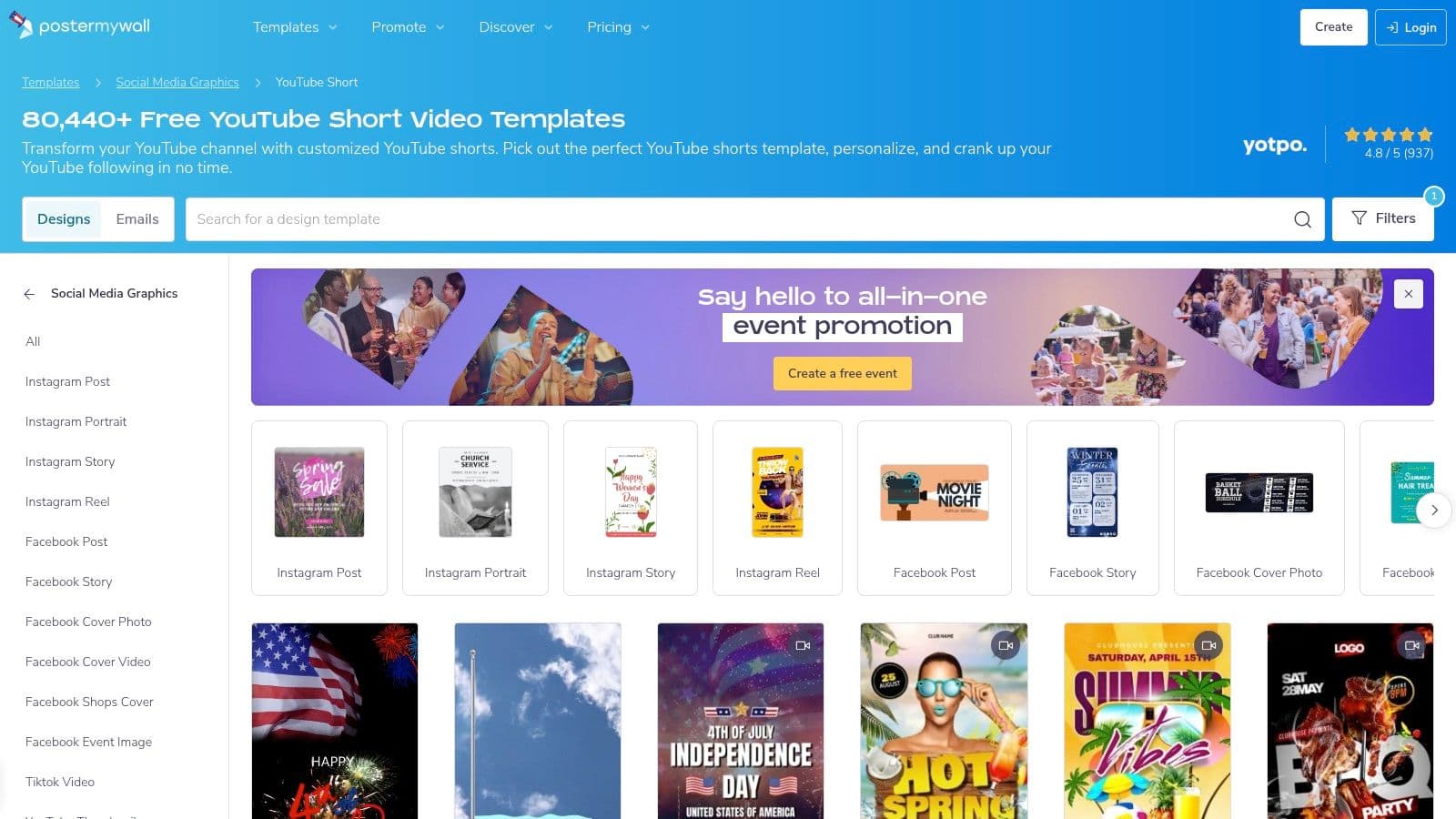Click video icon on BBQ Party template
The width and height of the screenshot is (1456, 819).
[1411, 645]
